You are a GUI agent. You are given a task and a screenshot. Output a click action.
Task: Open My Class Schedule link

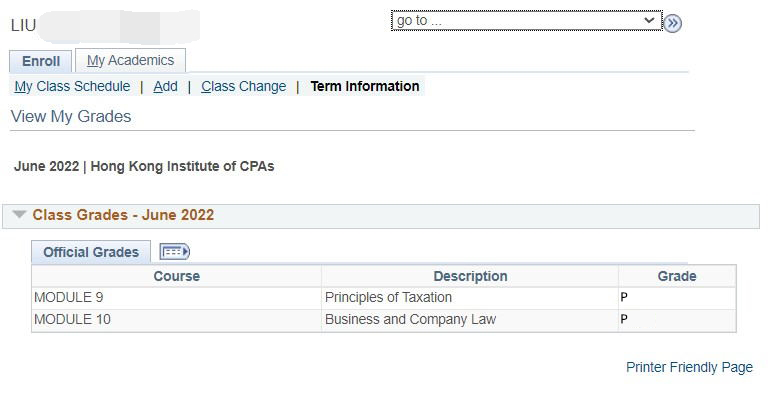(x=72, y=86)
